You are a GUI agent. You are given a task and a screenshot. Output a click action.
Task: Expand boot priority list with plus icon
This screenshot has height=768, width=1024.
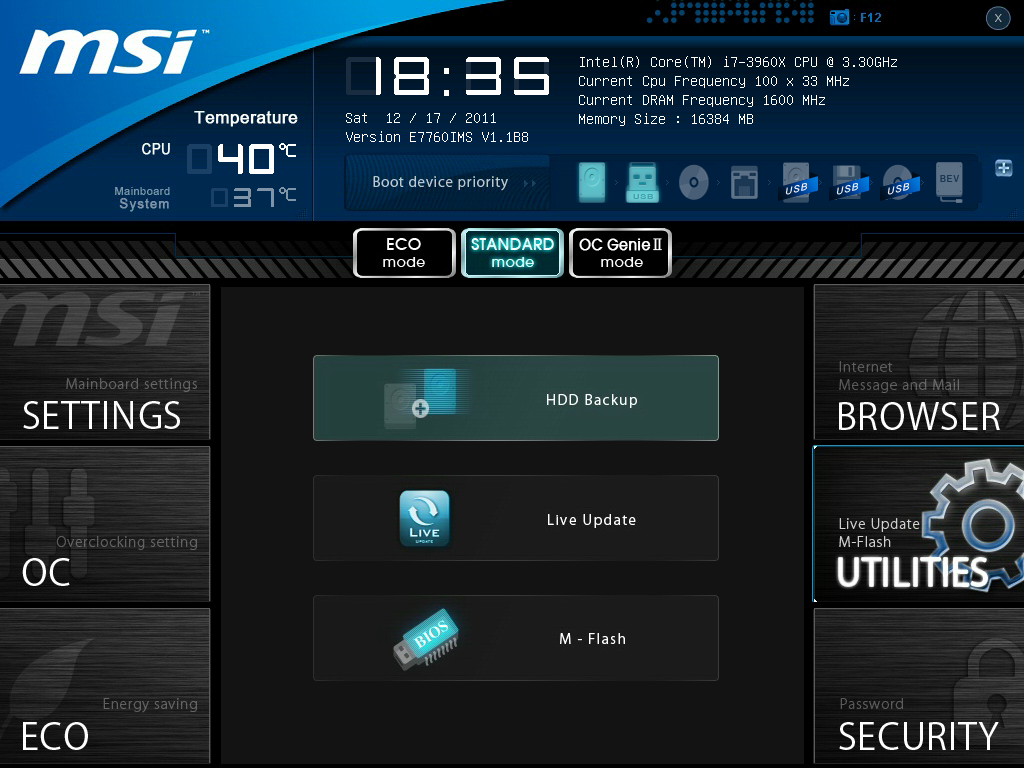click(1003, 168)
